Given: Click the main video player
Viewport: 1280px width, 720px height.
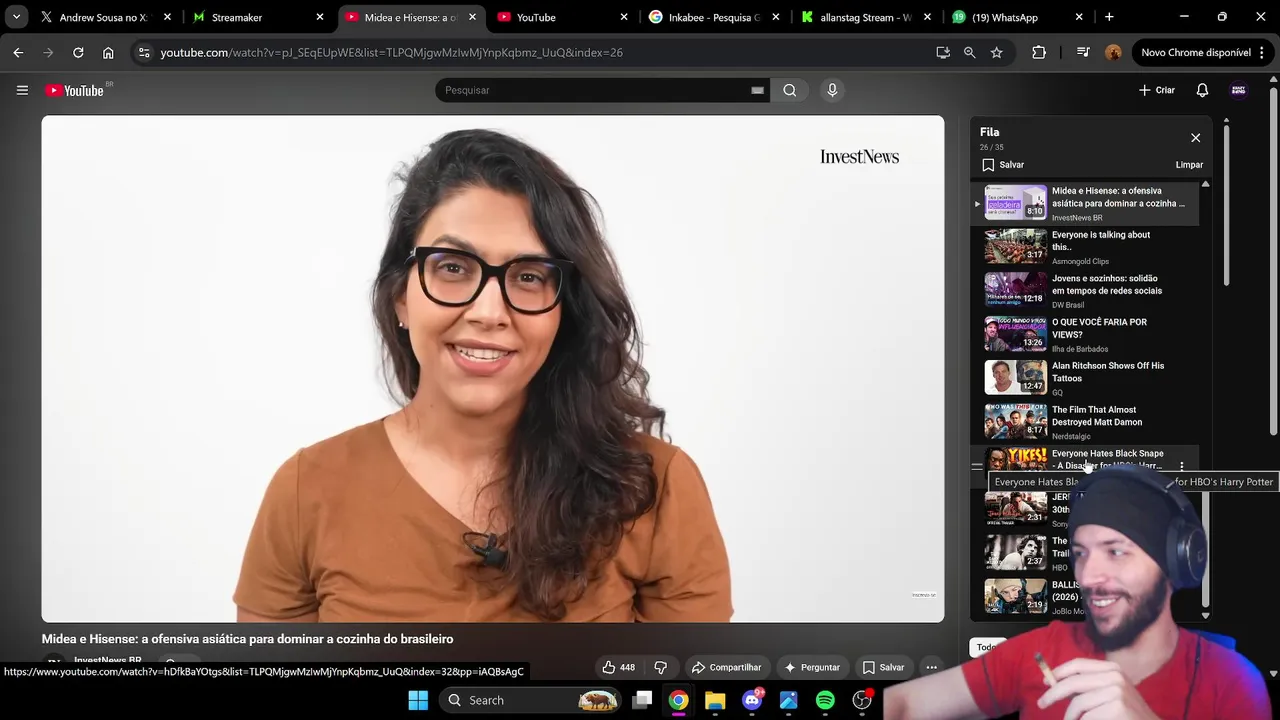Looking at the screenshot, I should pos(492,369).
